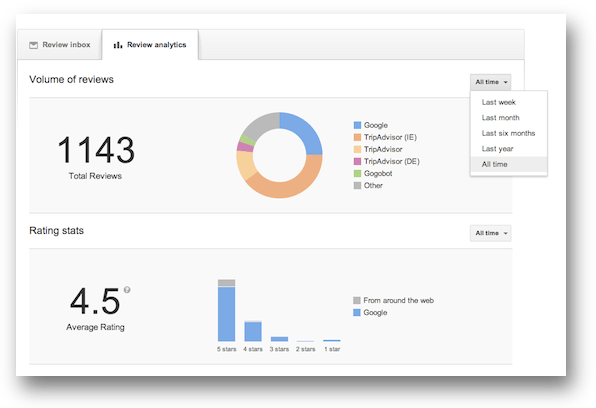
Task: Open the Volume of reviews time range dropdown
Action: 490,82
